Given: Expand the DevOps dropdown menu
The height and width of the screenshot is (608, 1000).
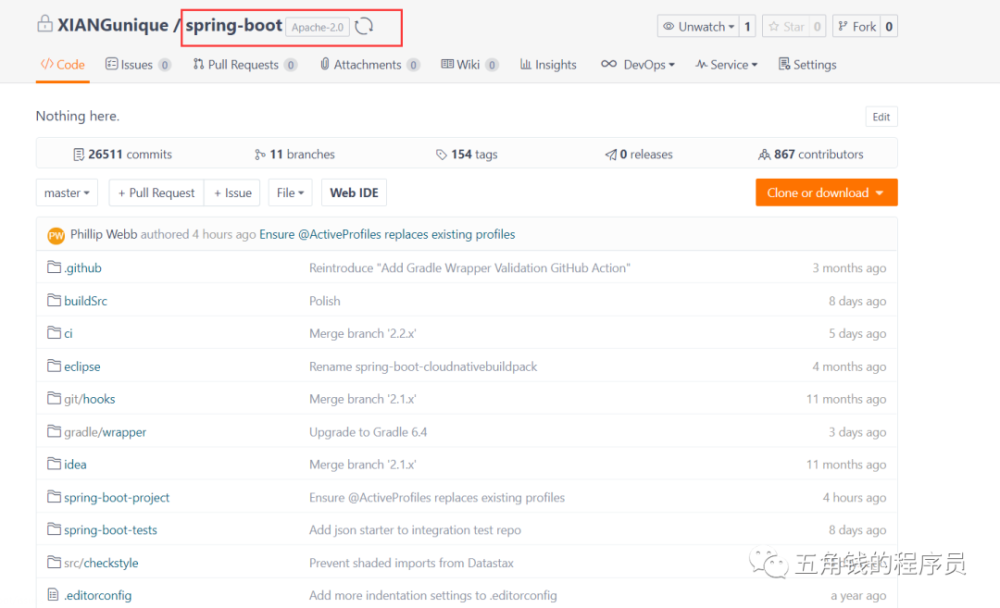Looking at the screenshot, I should 638,64.
